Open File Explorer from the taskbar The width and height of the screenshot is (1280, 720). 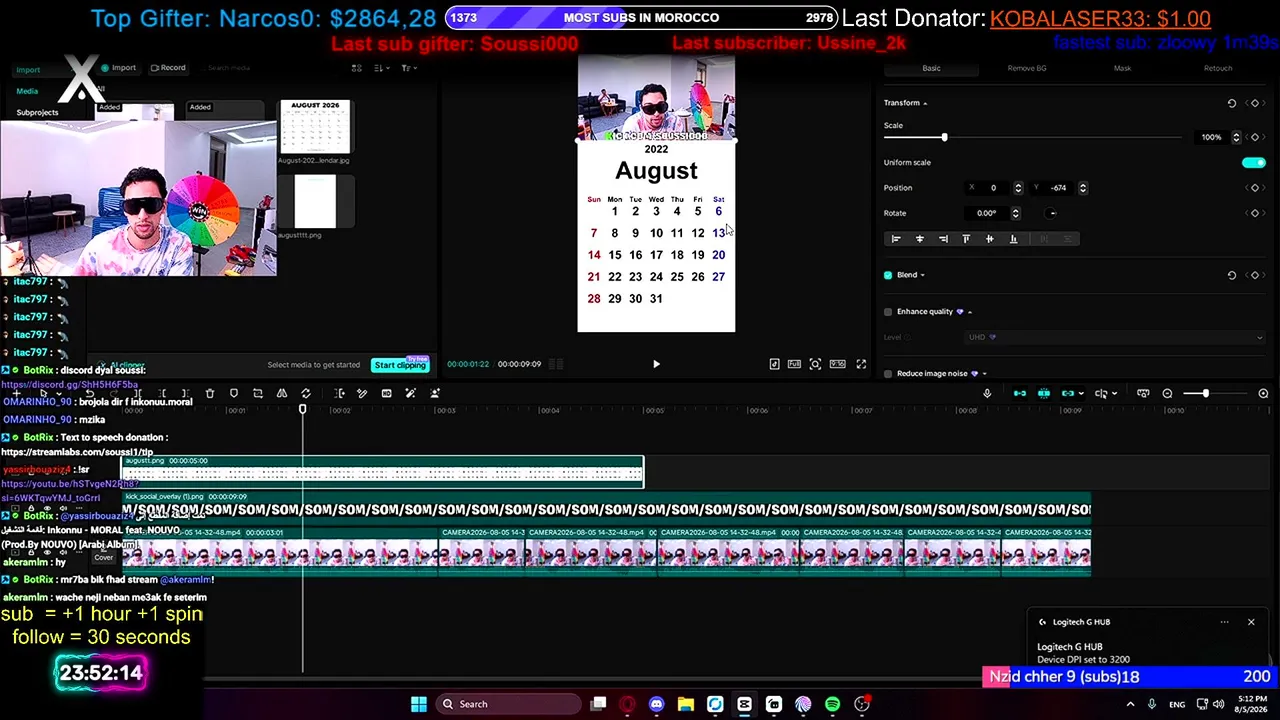coord(686,704)
